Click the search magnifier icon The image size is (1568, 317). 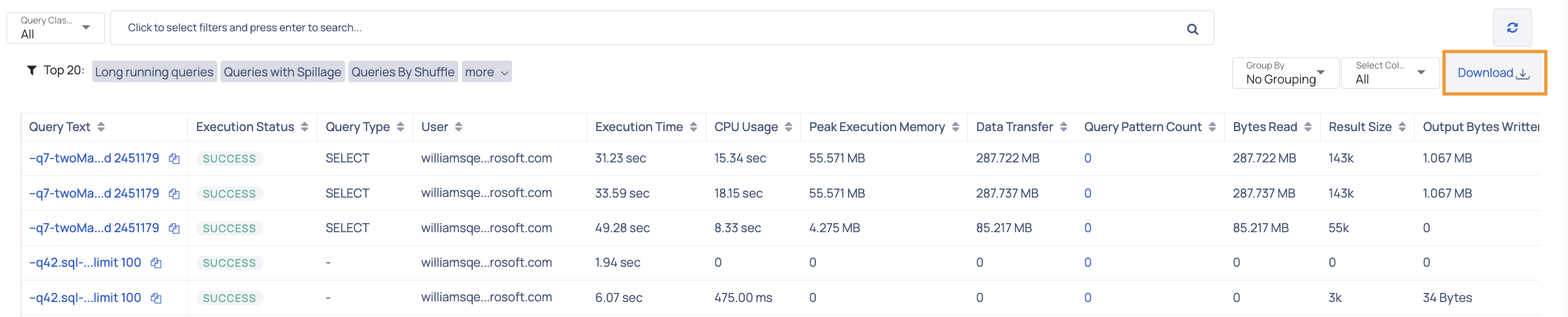point(1192,29)
